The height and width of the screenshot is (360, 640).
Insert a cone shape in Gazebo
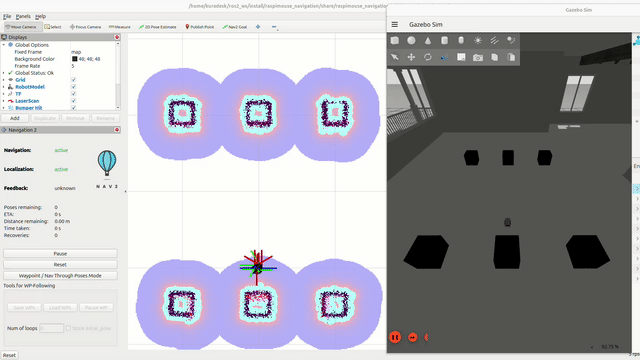428,40
